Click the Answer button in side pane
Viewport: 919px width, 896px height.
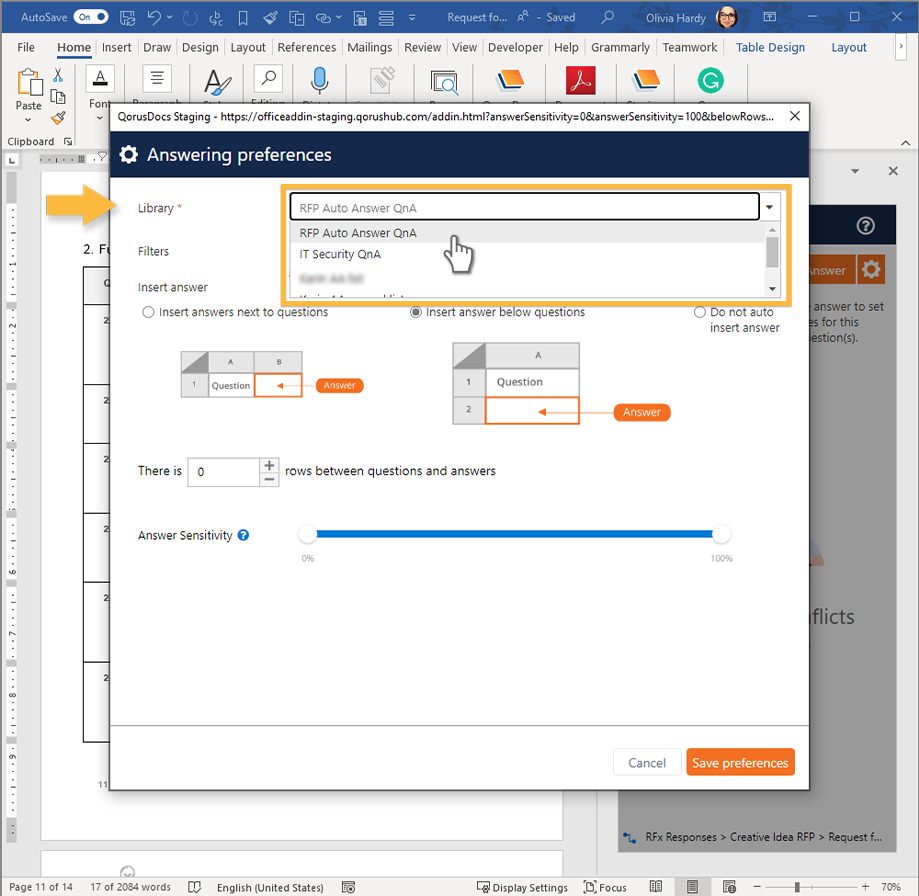[831, 270]
